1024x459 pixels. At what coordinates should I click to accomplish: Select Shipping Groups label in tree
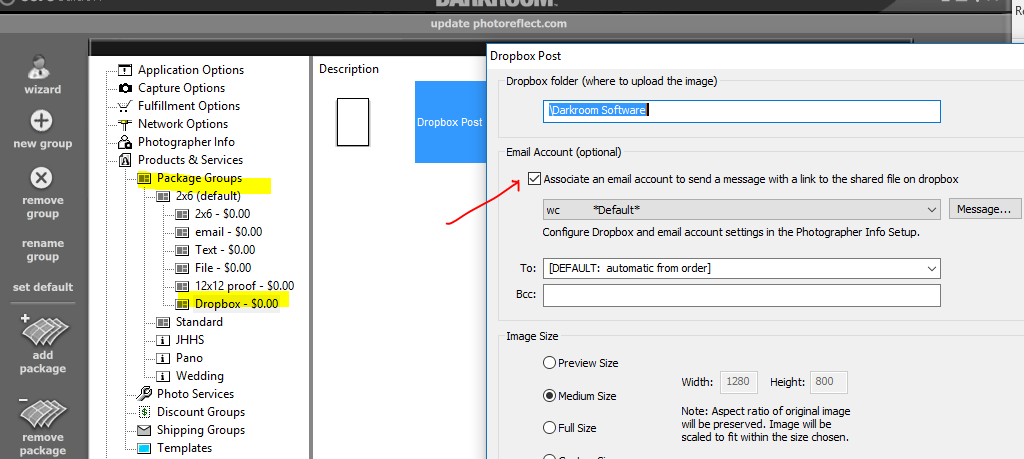pyautogui.click(x=201, y=430)
